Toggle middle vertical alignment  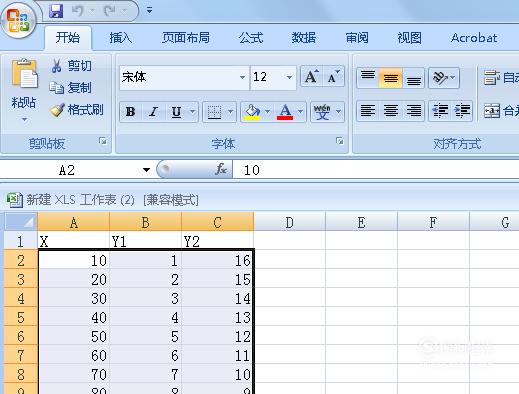(391, 78)
